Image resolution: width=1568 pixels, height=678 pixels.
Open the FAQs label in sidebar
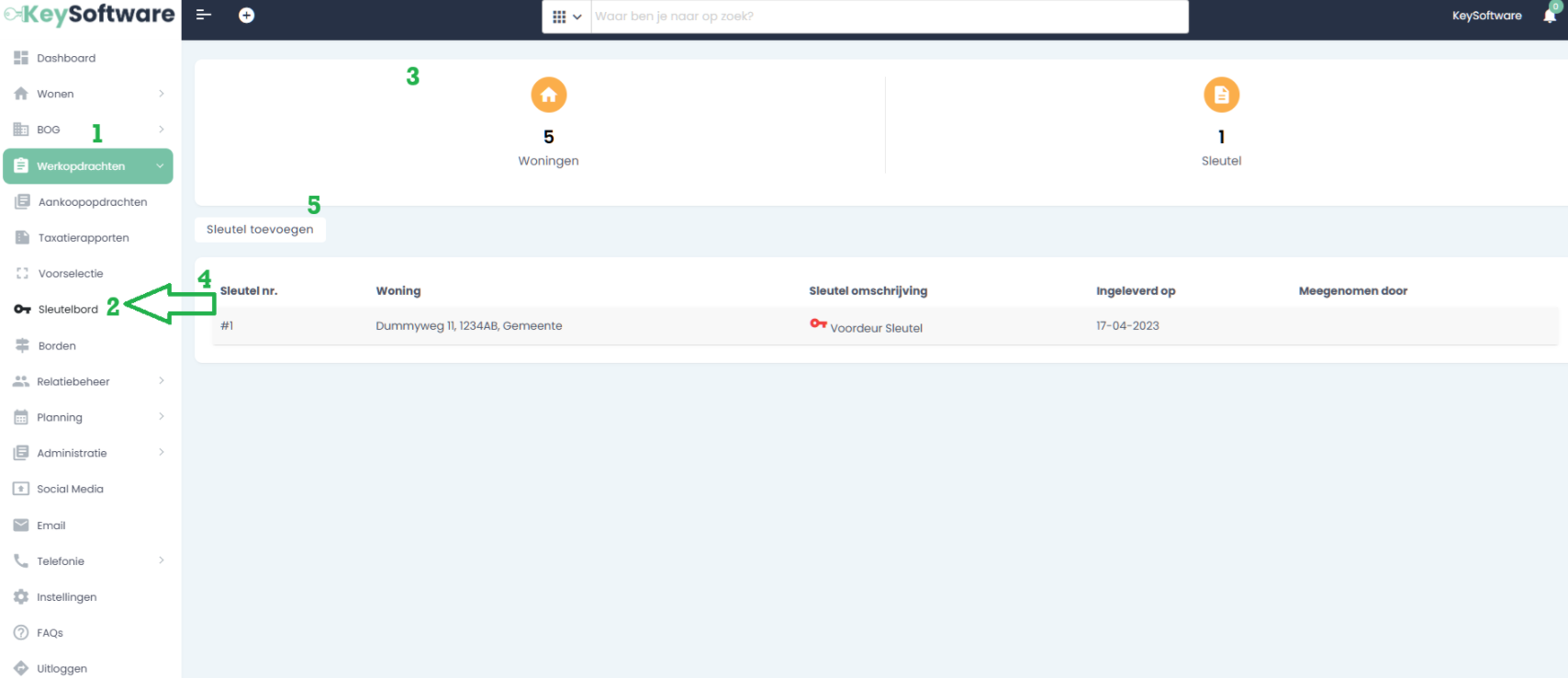pos(50,633)
